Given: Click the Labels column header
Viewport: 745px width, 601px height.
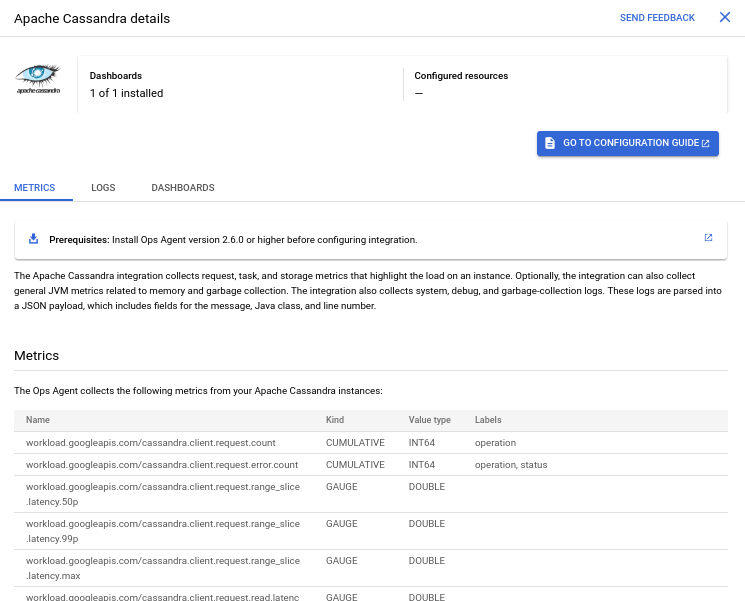Looking at the screenshot, I should pyautogui.click(x=488, y=420).
